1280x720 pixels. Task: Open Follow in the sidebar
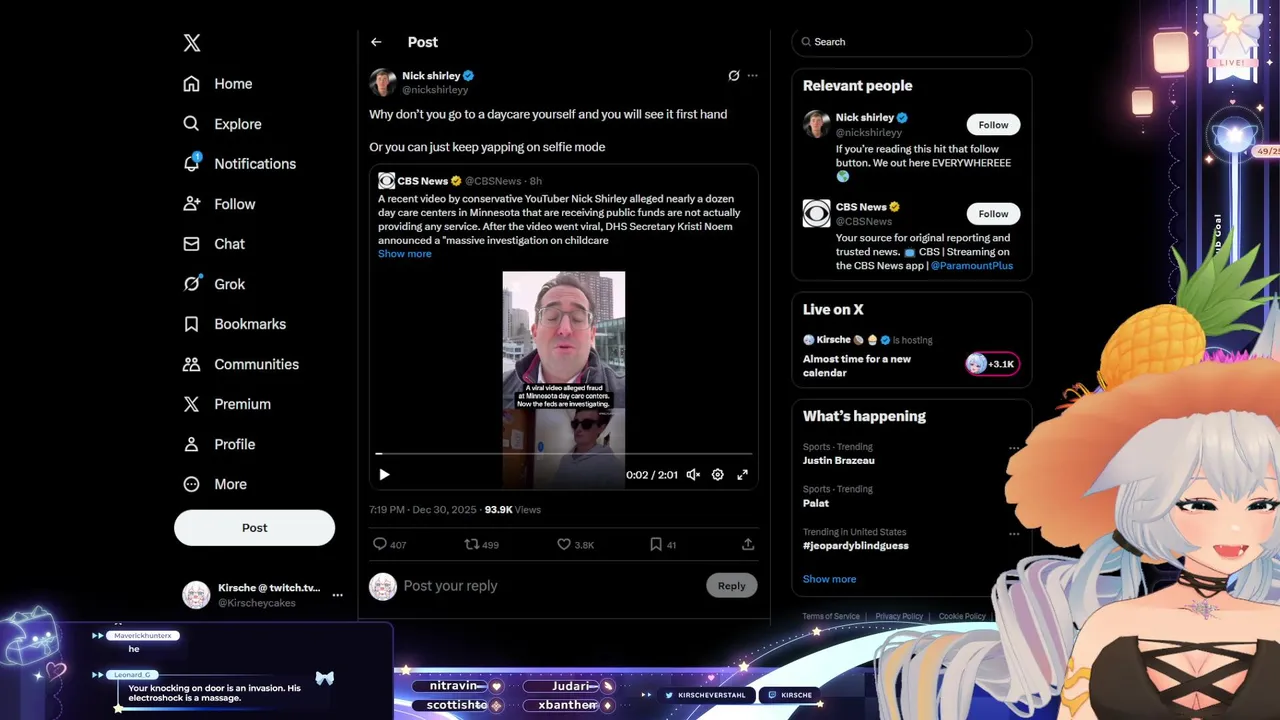coord(219,204)
